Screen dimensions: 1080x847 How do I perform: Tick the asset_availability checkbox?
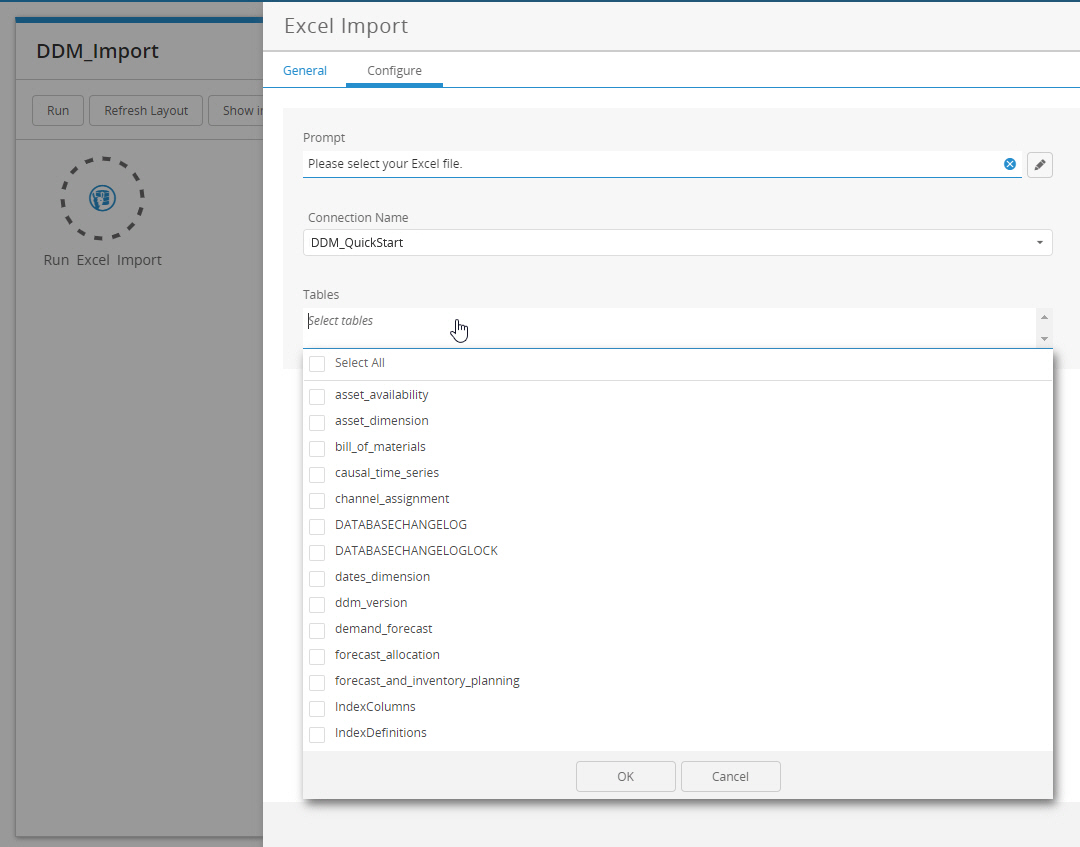coord(317,396)
